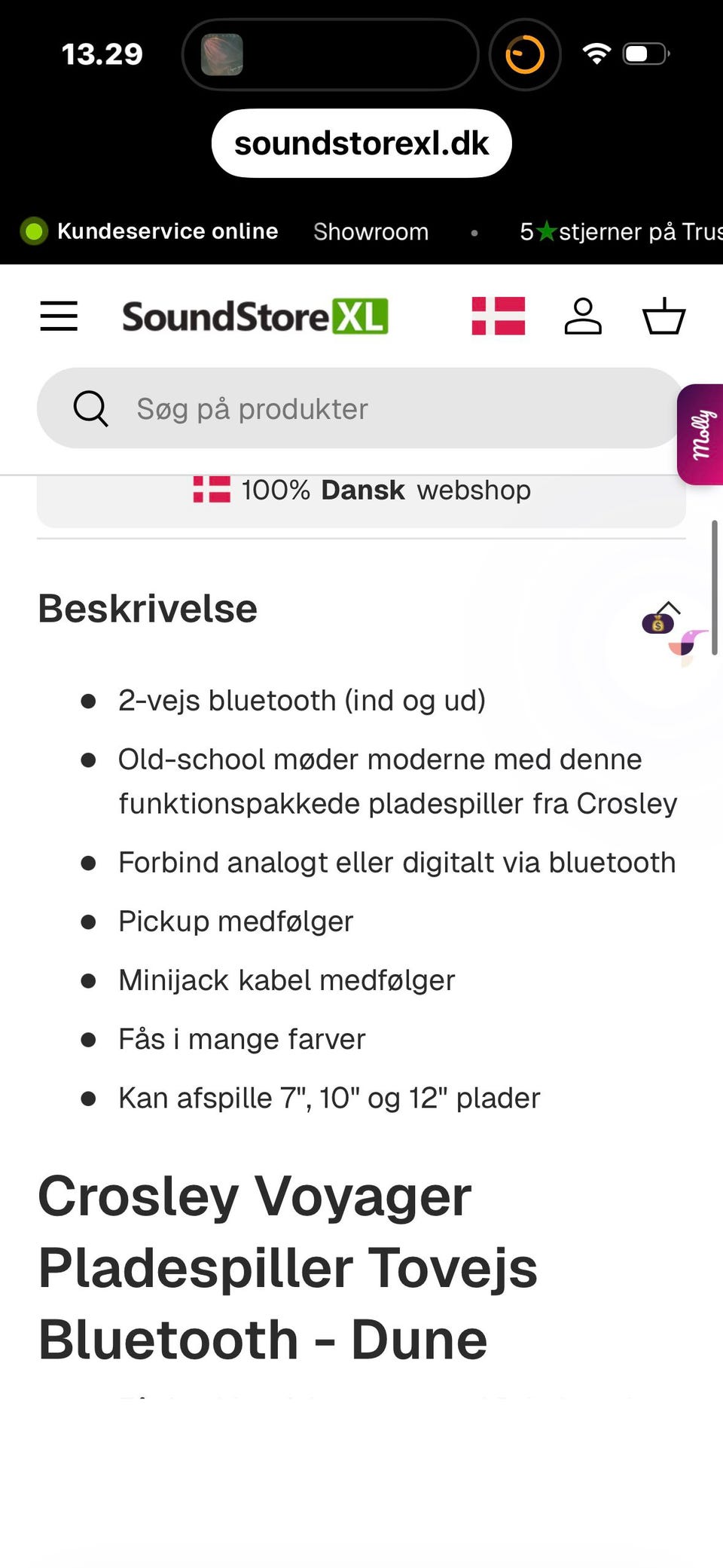The height and width of the screenshot is (1568, 723).
Task: Expand the Beskrivelse section heading
Action: click(148, 607)
